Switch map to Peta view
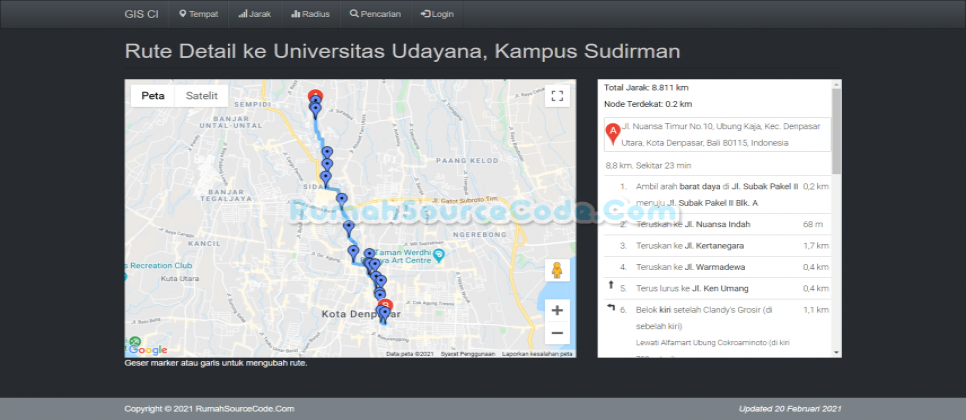The height and width of the screenshot is (420, 966). click(x=153, y=96)
